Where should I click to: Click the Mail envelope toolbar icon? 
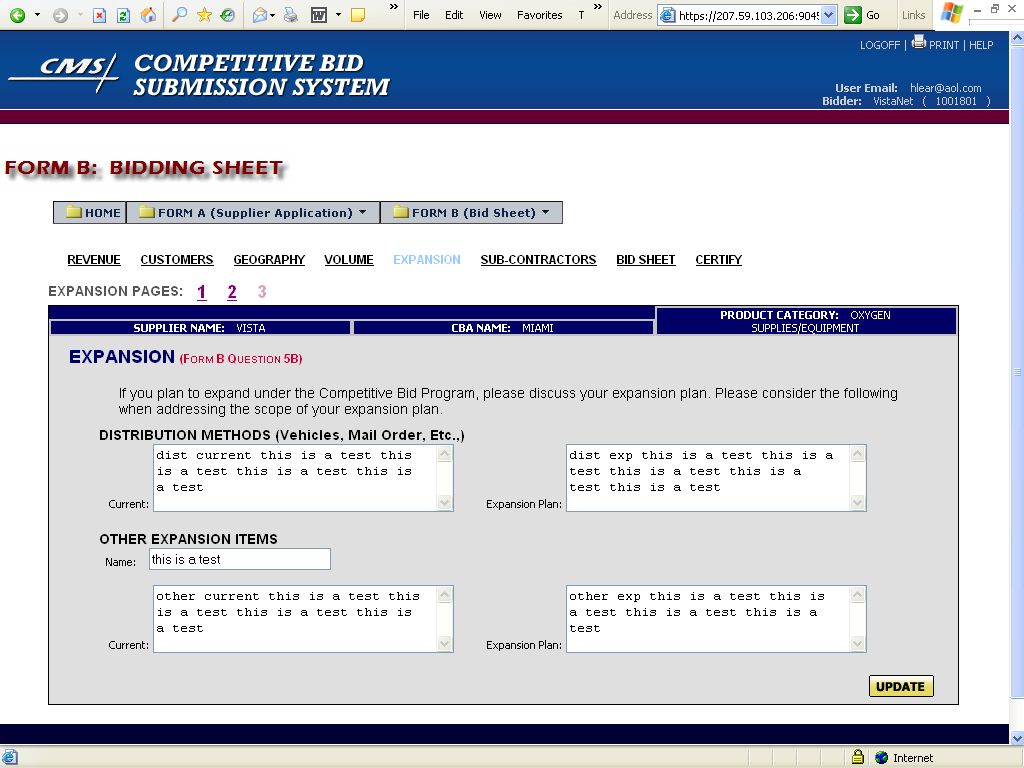[260, 14]
